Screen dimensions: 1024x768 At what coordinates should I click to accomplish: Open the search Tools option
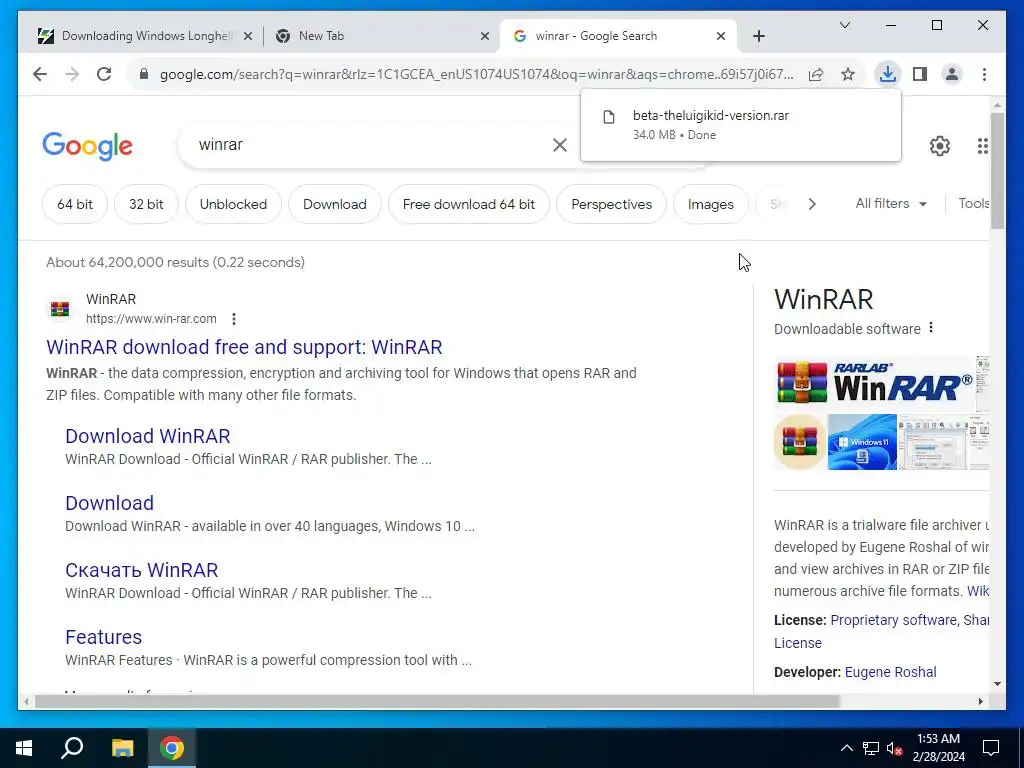(x=973, y=204)
